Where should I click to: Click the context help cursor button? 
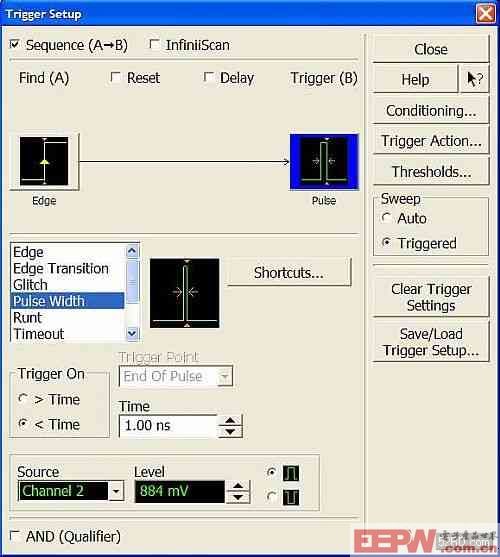(474, 79)
